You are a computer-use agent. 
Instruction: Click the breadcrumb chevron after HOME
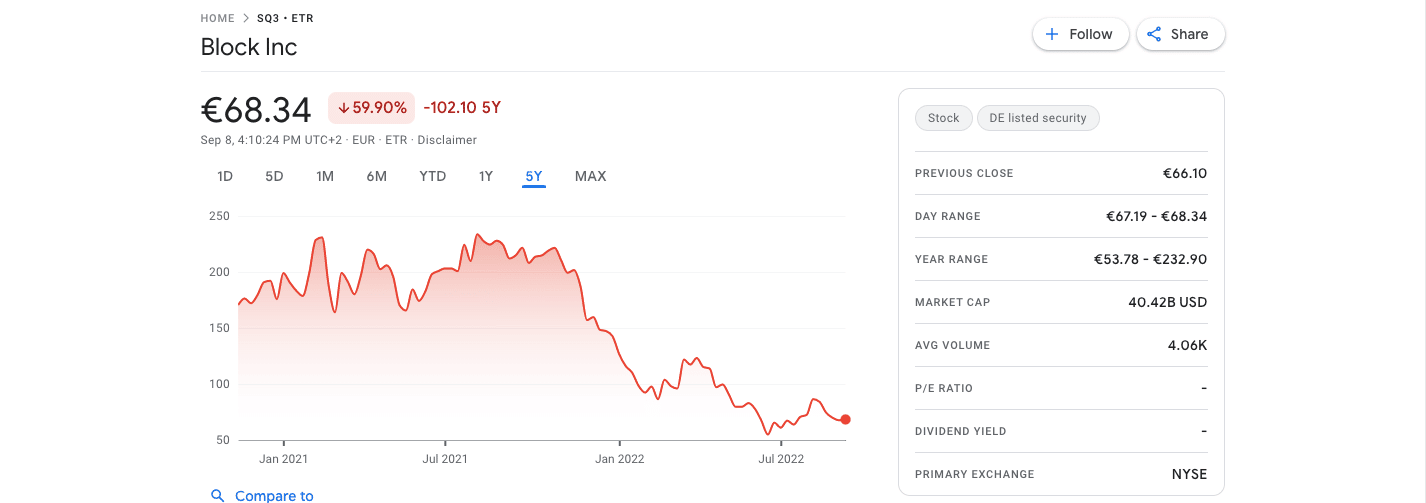pos(246,18)
